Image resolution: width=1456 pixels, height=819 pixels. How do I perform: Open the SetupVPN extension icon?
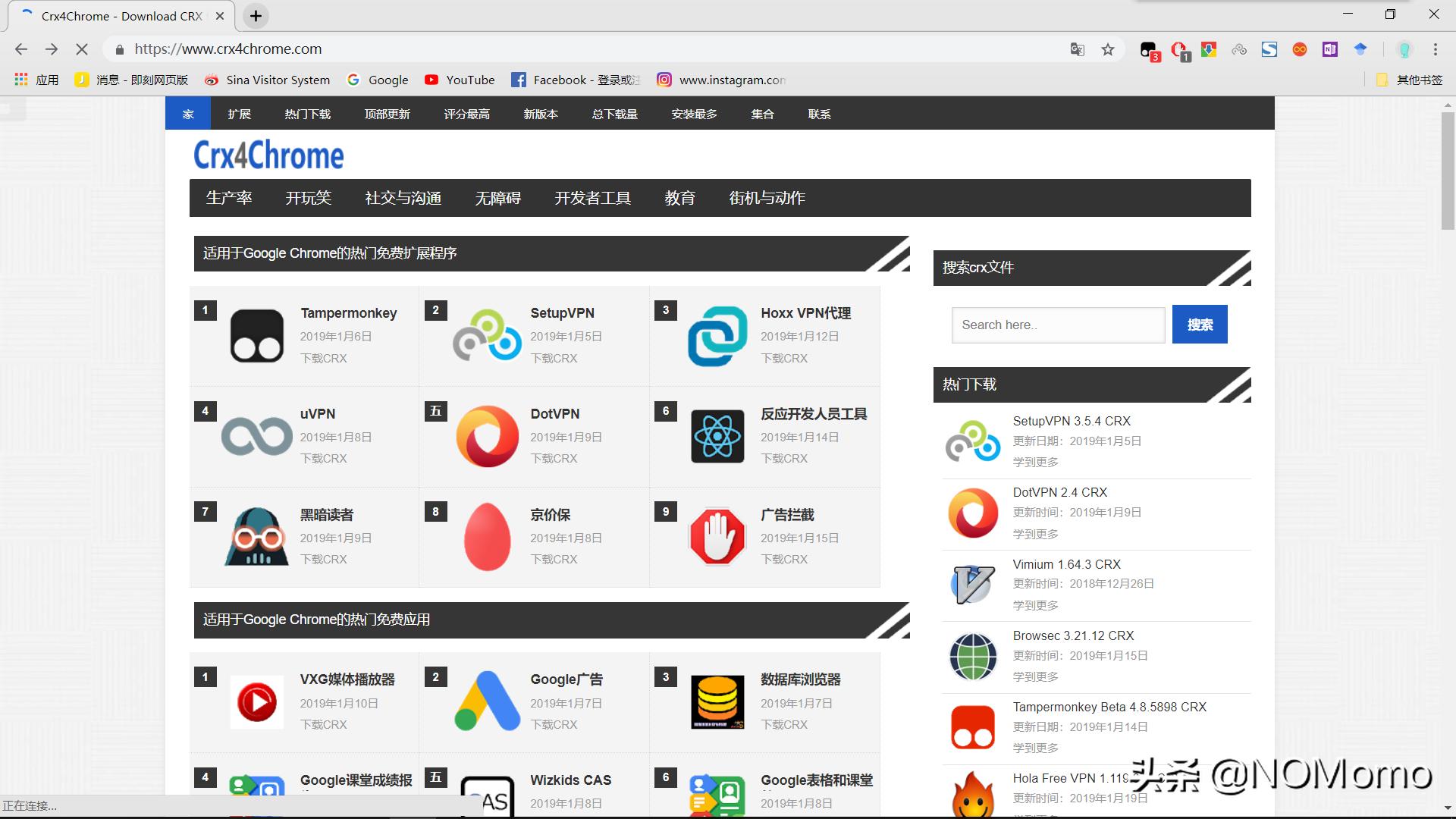(488, 335)
